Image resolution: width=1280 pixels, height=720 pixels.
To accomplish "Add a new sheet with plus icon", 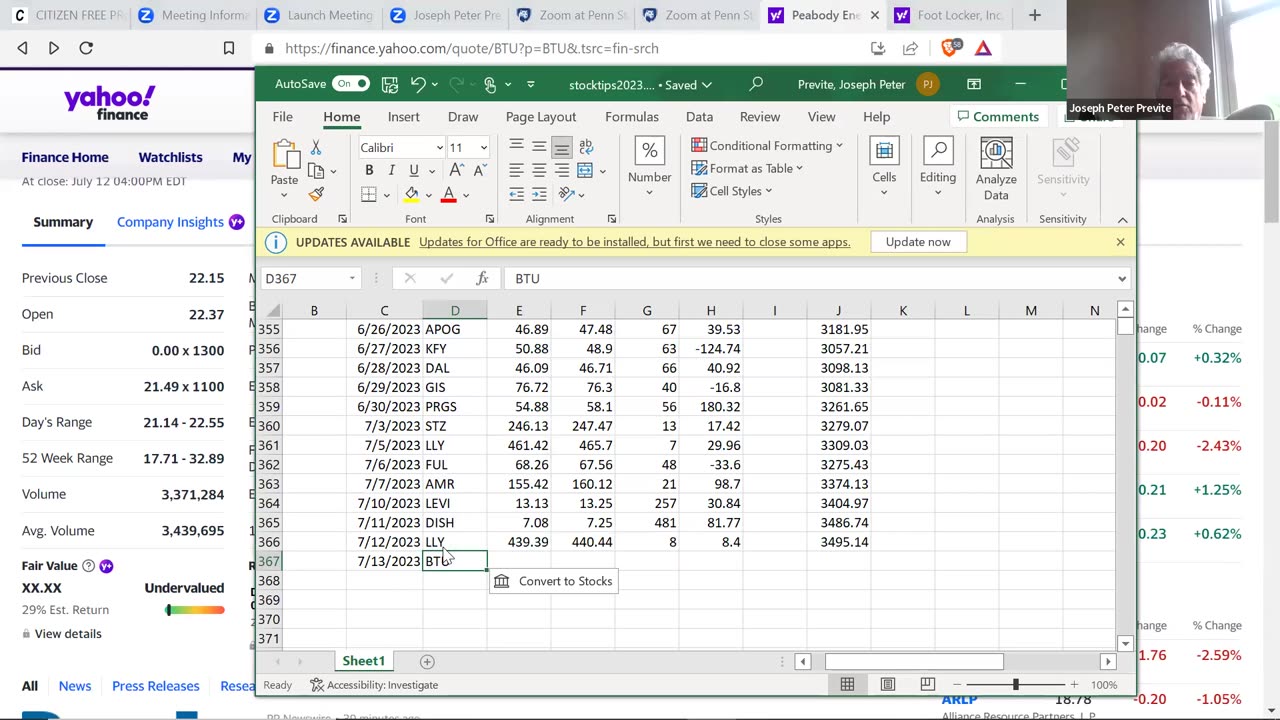I will (427, 662).
